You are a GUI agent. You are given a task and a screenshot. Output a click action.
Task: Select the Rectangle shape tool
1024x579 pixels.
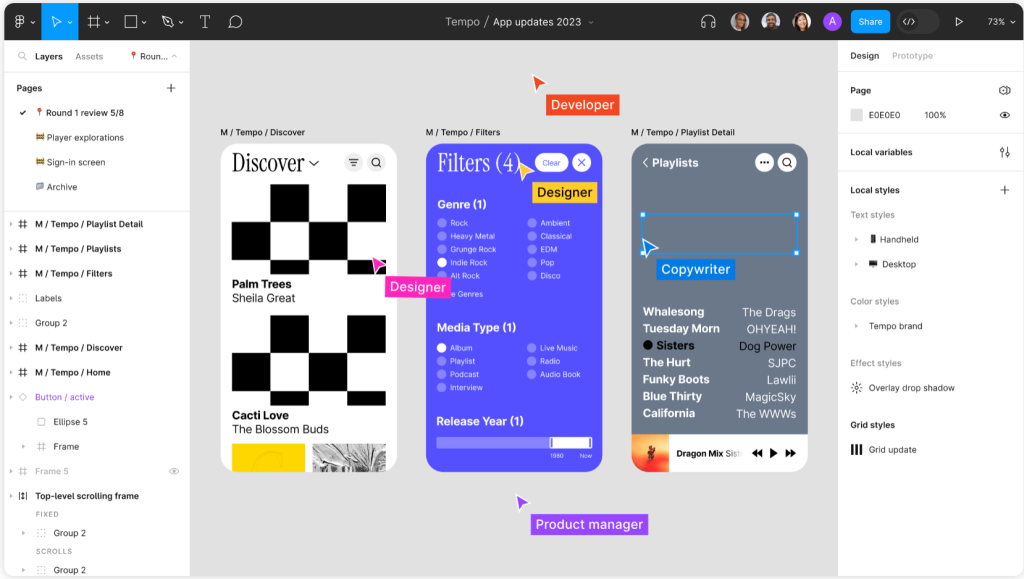pyautogui.click(x=131, y=22)
